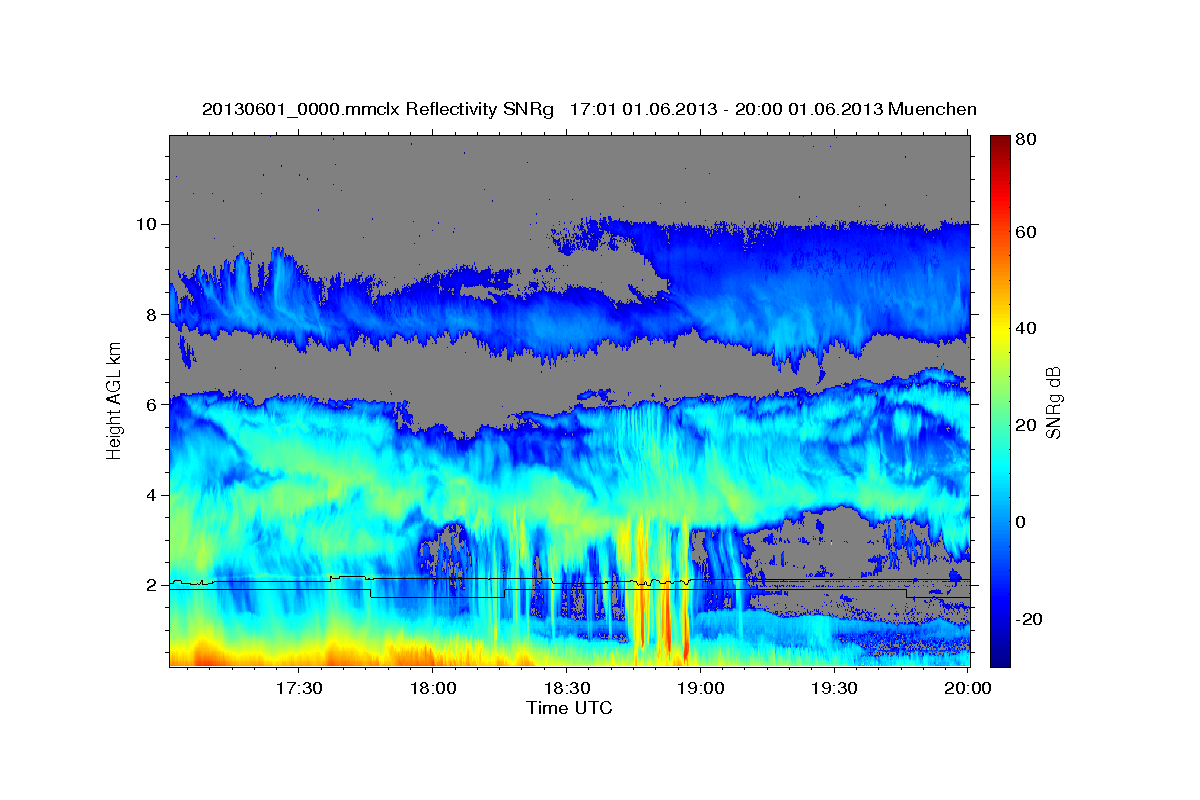Select the 18:00 time tick label
The height and width of the screenshot is (800, 1200).
click(x=433, y=689)
